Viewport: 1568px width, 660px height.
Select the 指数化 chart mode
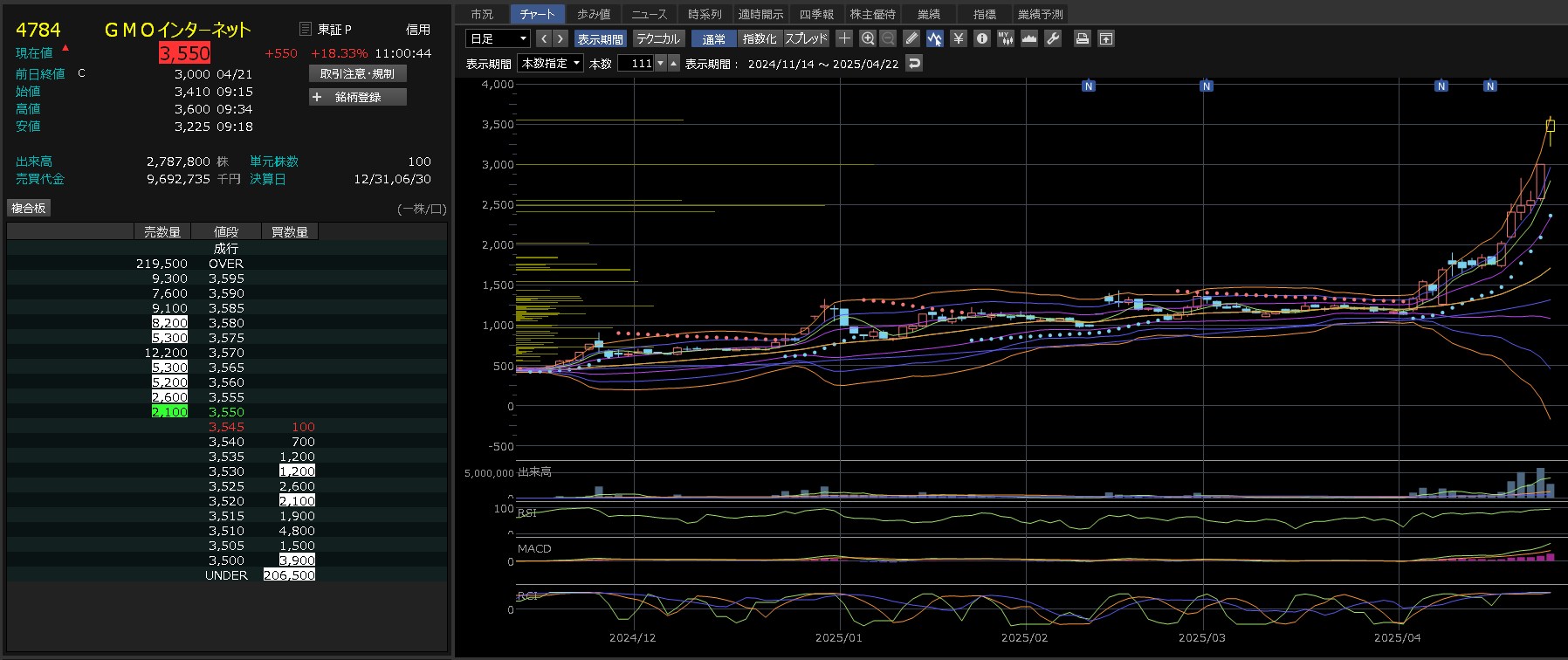coord(760,38)
